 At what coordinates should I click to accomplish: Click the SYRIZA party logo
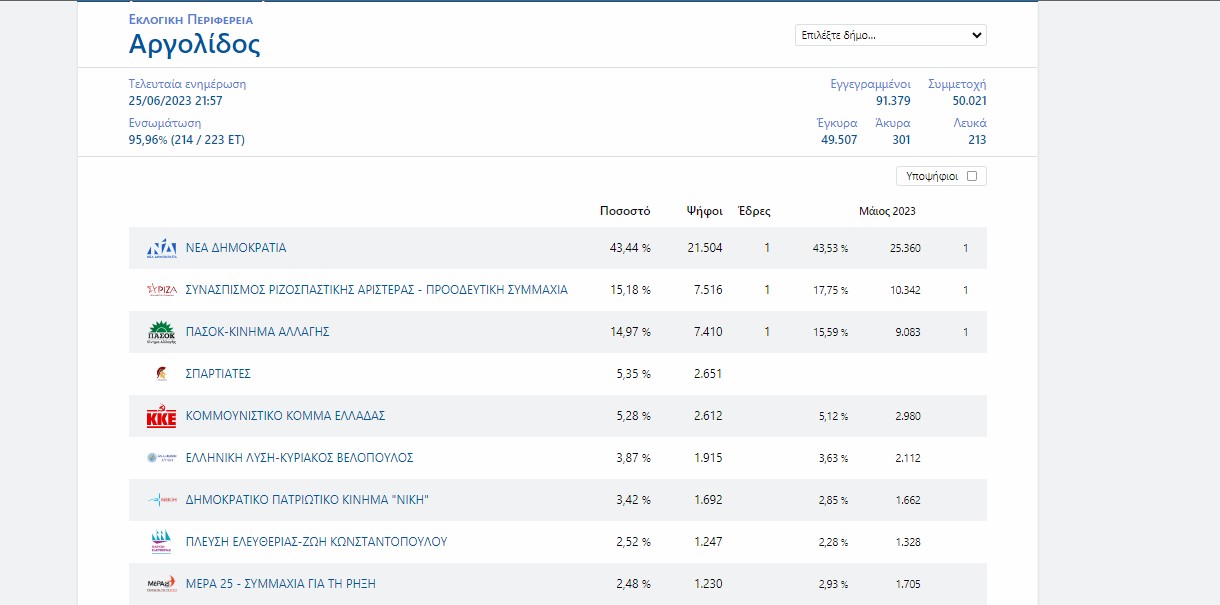coord(161,290)
